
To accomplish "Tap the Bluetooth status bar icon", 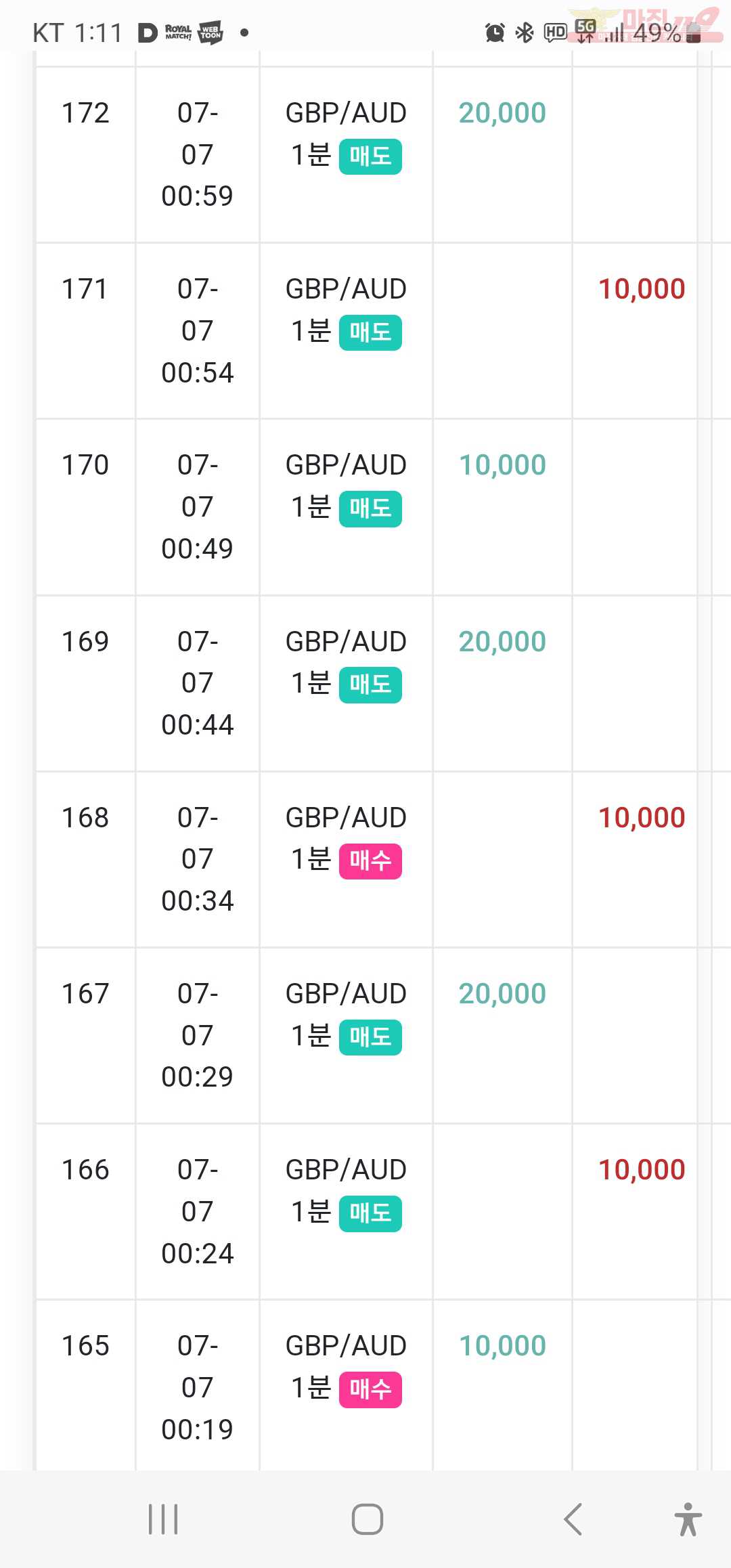I will (x=525, y=32).
